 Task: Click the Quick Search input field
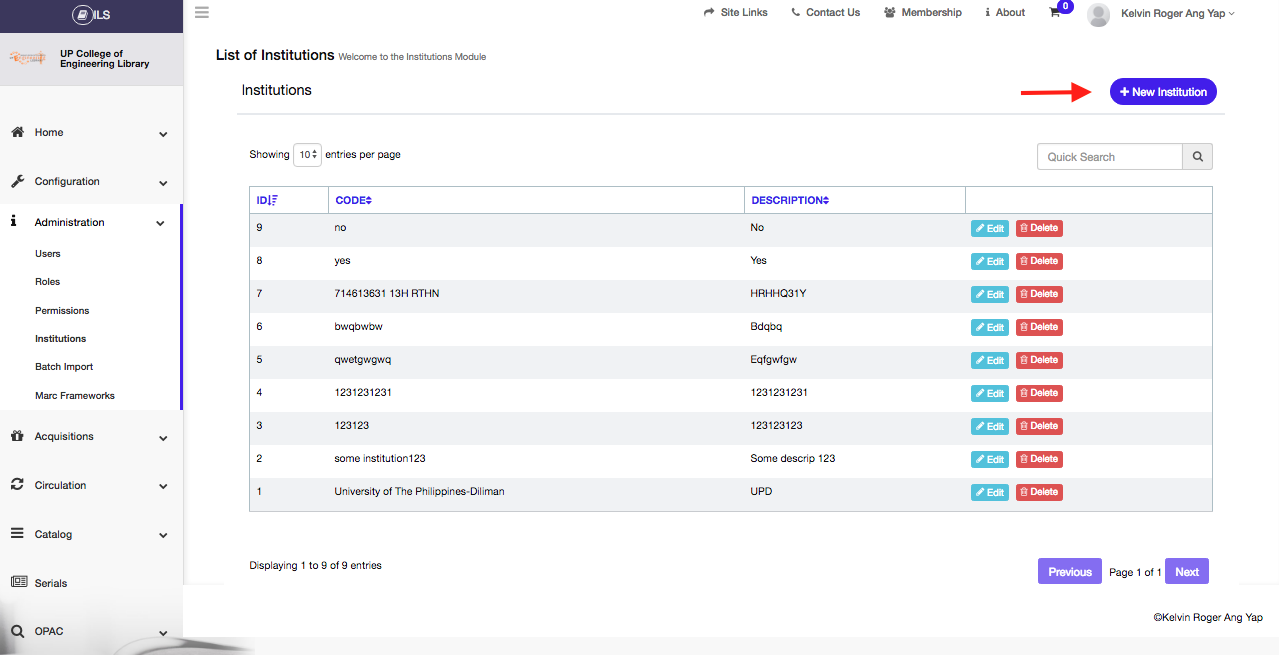[1110, 157]
